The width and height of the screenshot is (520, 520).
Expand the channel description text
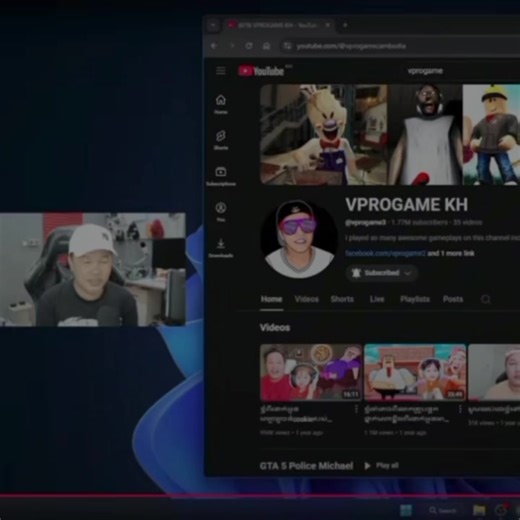(432, 238)
